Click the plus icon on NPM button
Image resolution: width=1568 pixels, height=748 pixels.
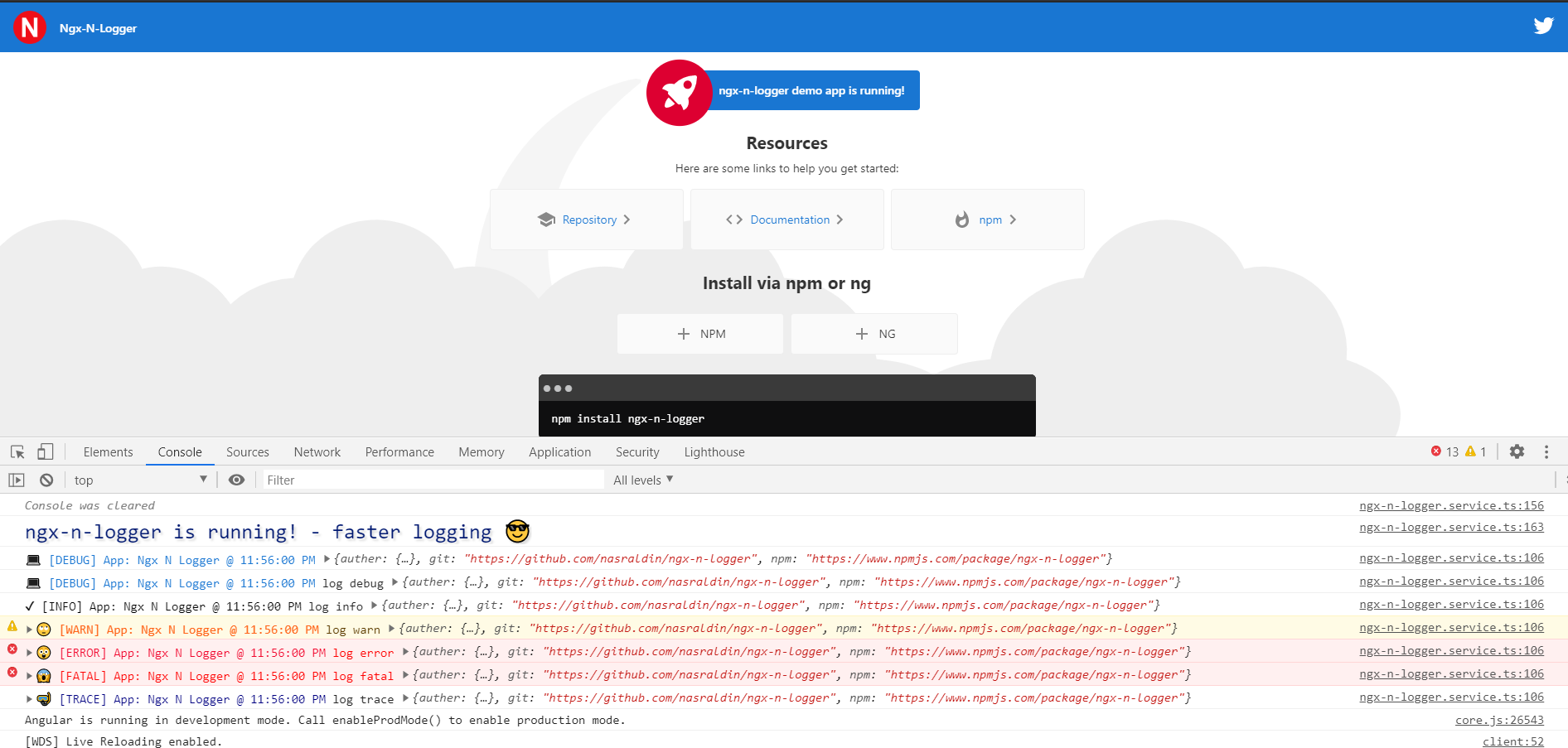pyautogui.click(x=684, y=334)
